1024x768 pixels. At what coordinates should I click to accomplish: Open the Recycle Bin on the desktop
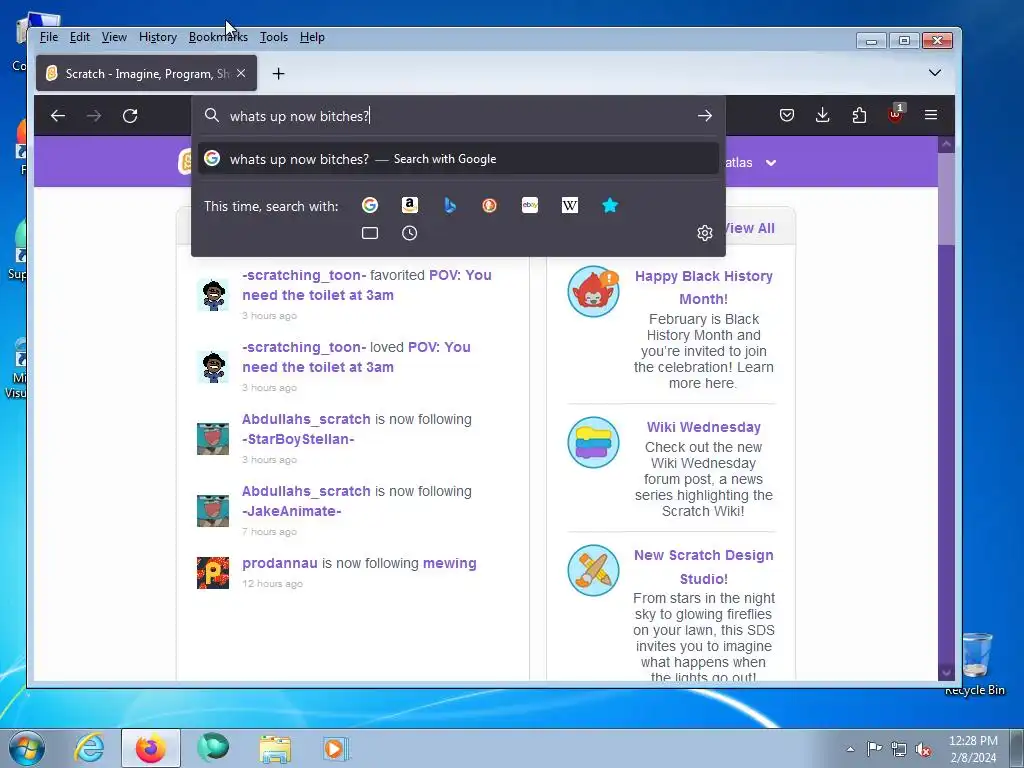click(975, 663)
